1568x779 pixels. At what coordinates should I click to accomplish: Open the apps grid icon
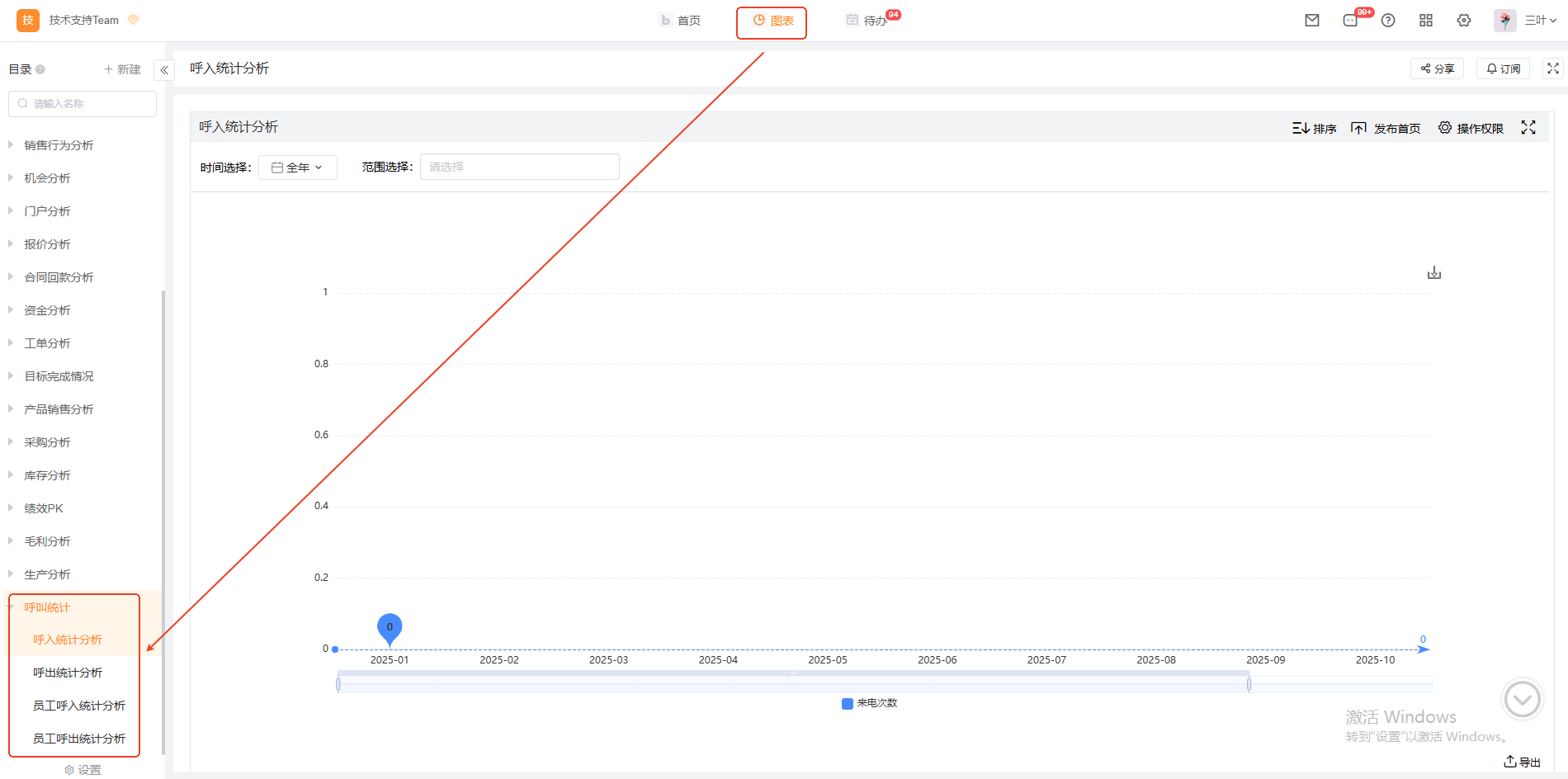(1426, 21)
